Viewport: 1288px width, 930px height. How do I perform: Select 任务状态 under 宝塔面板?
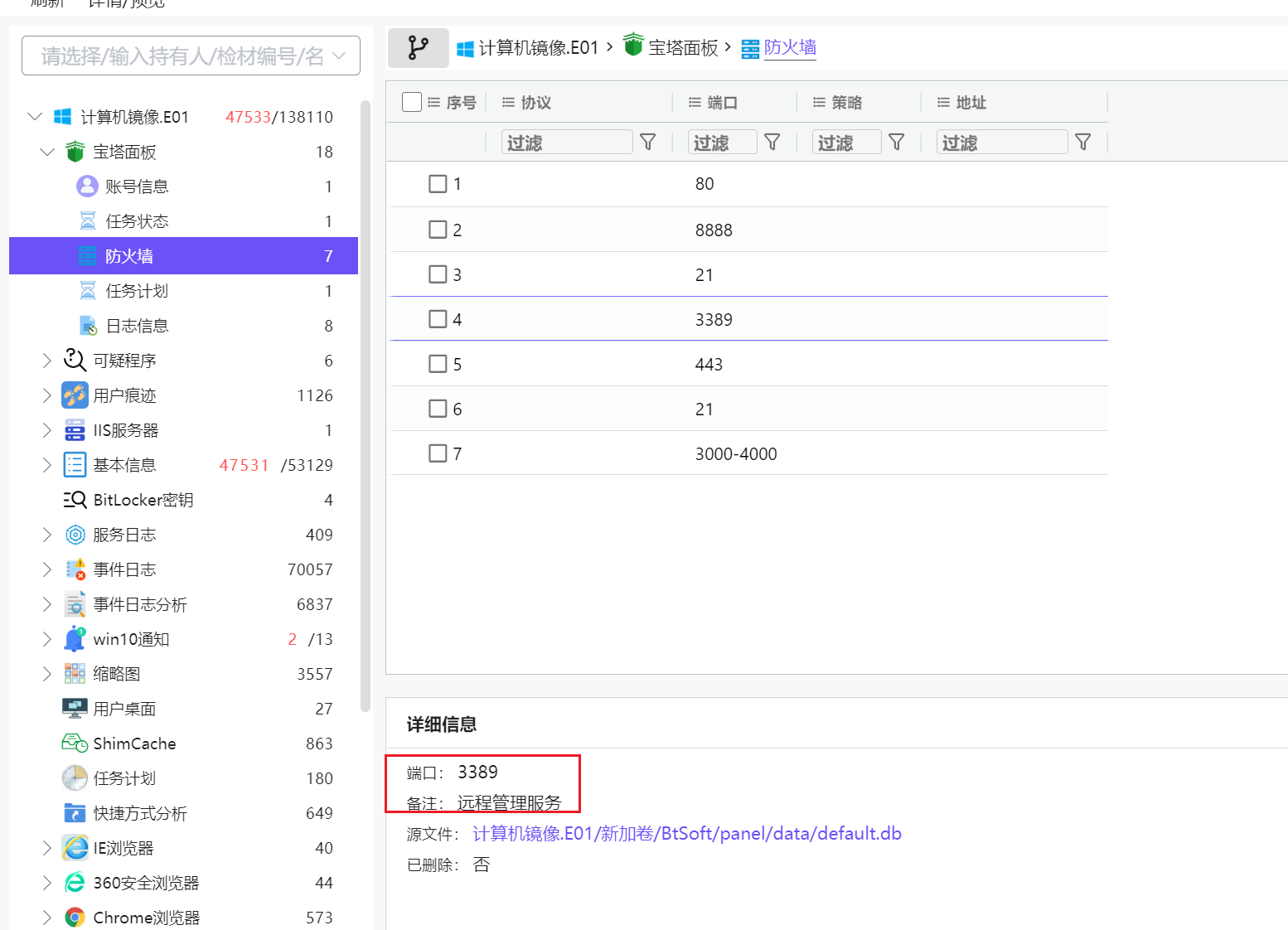point(137,221)
